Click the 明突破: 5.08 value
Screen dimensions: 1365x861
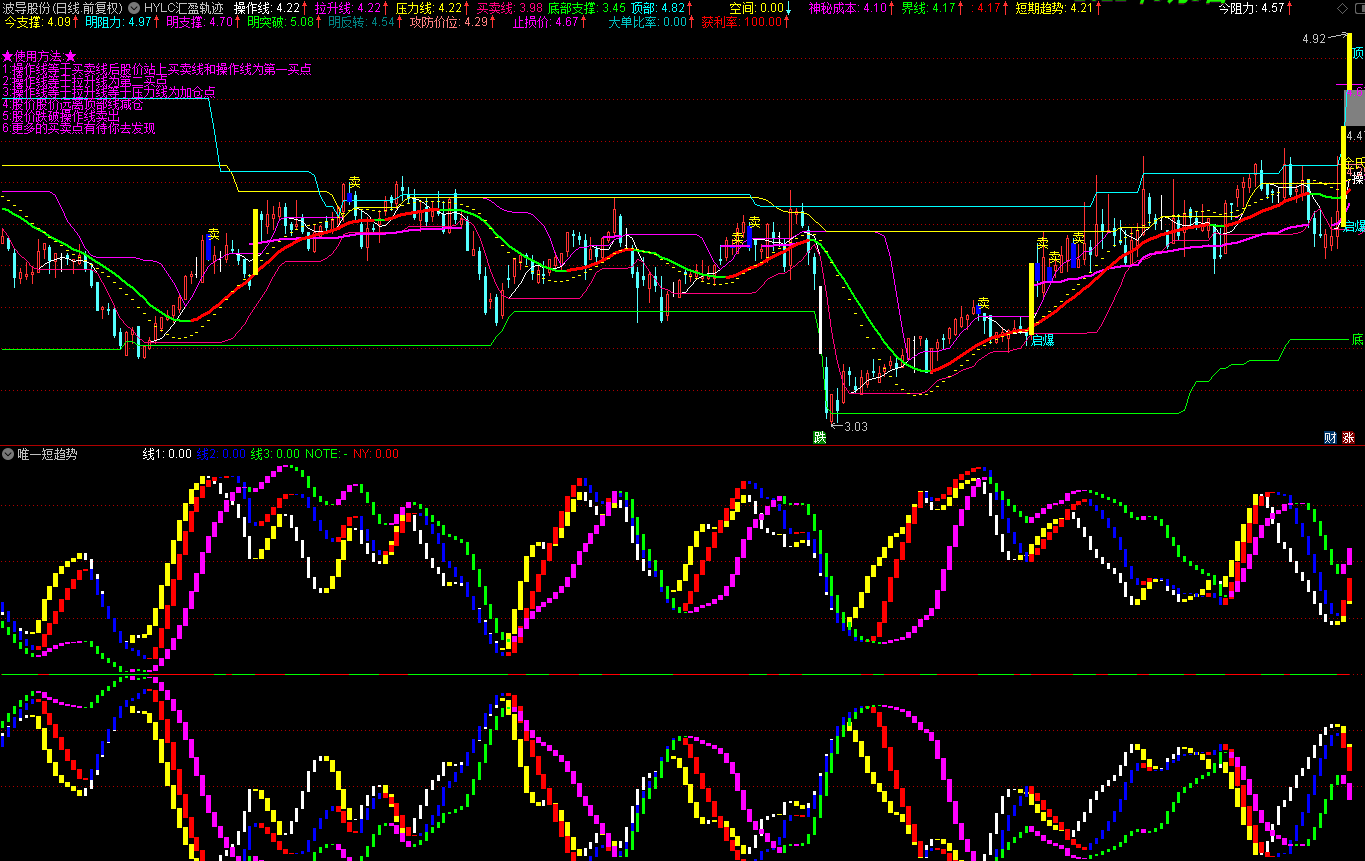283,21
